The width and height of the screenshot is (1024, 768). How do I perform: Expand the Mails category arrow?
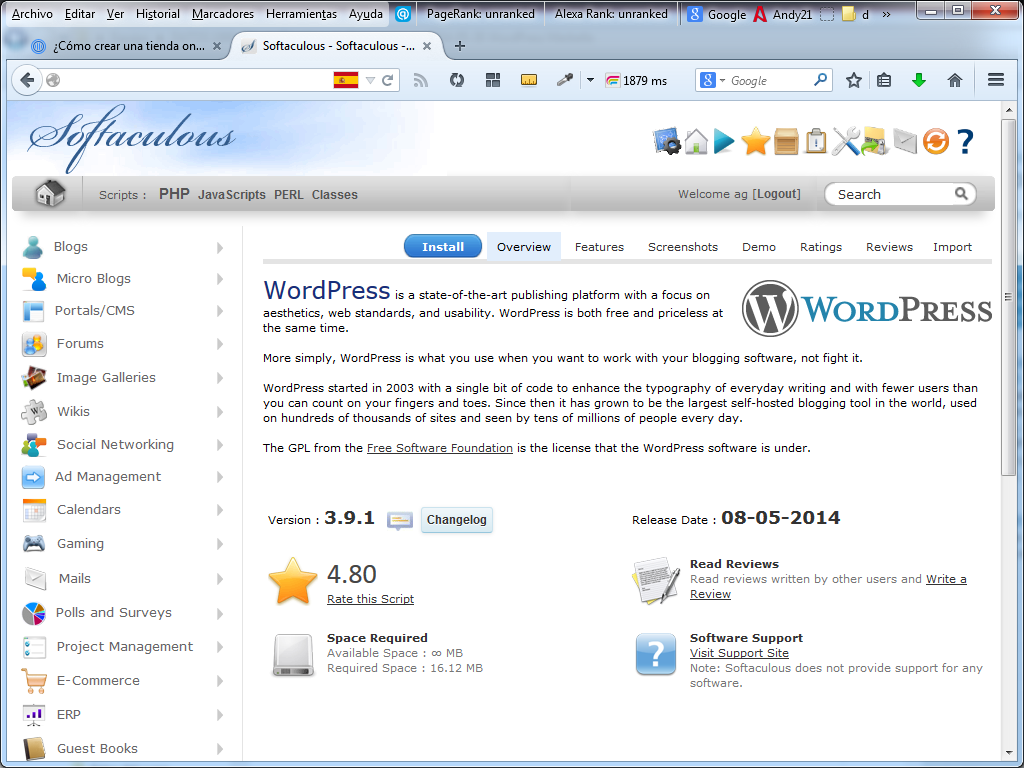[220, 579]
